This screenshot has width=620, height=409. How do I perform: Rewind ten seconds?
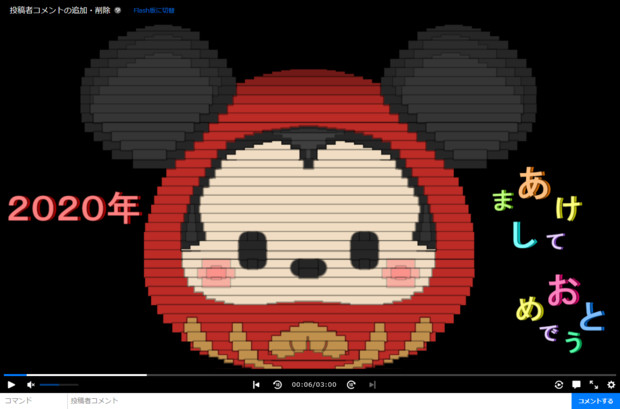click(277, 385)
